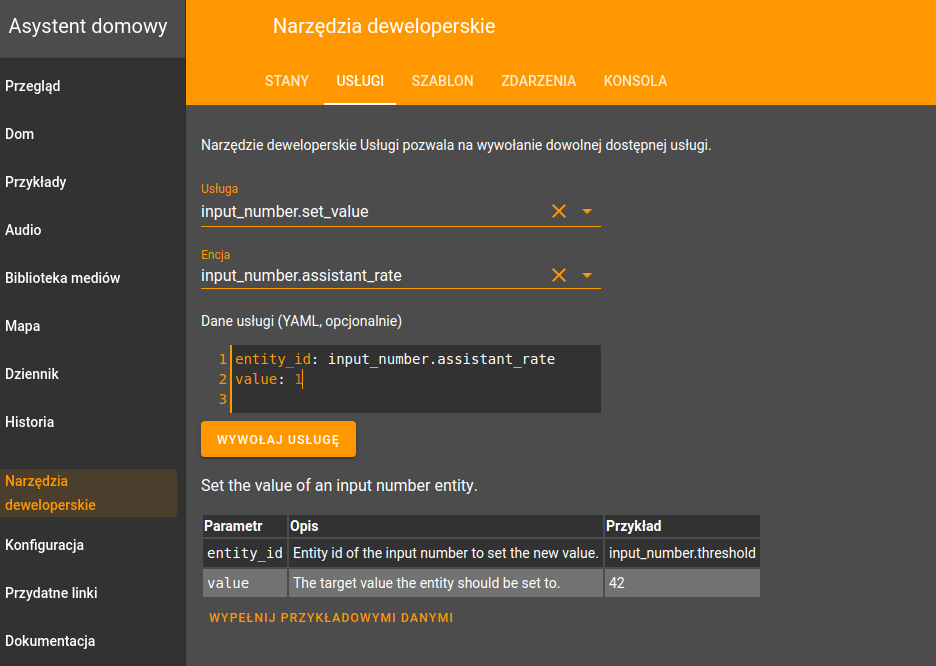Image resolution: width=936 pixels, height=666 pixels.
Task: Open the Dokumentacja sidebar link
Action: (50, 641)
